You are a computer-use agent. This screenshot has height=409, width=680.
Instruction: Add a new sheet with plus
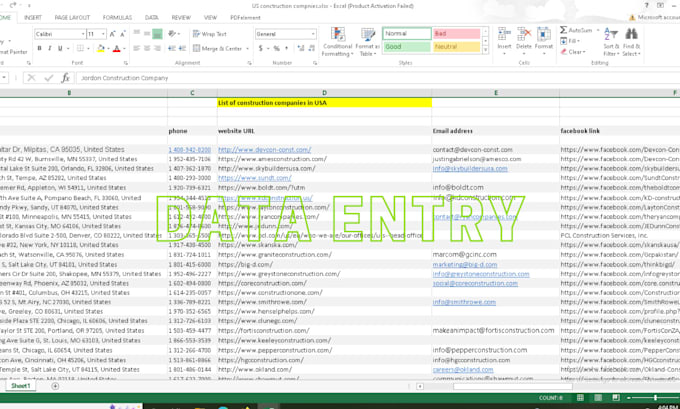[55, 386]
